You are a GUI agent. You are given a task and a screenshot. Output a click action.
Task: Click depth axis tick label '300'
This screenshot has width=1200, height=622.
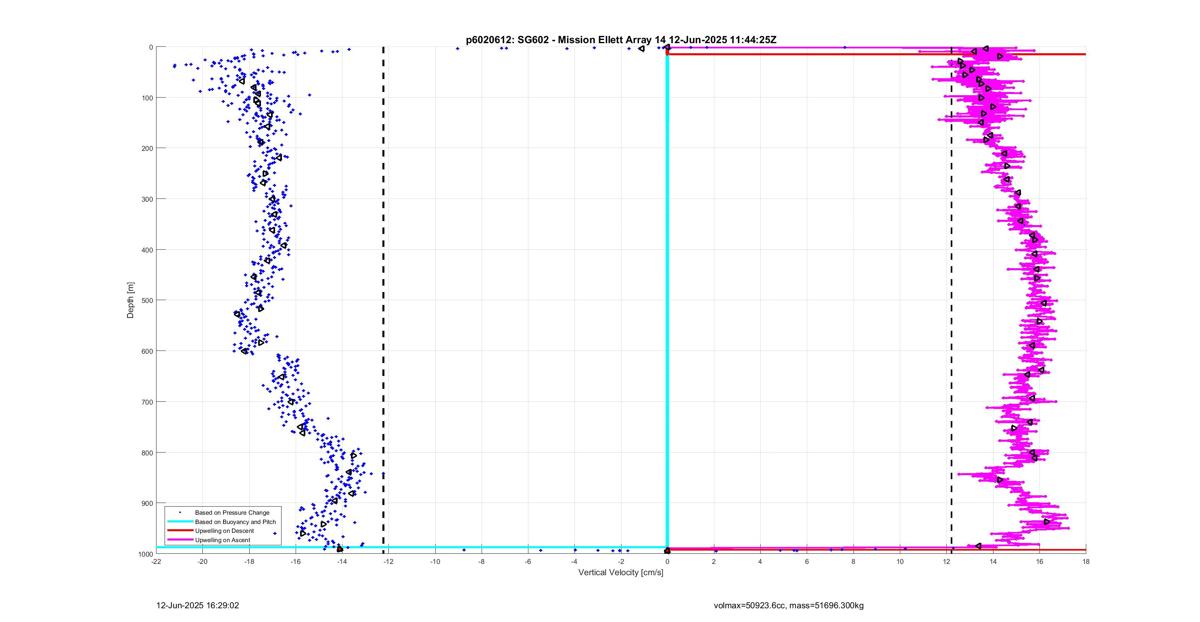[x=147, y=199]
